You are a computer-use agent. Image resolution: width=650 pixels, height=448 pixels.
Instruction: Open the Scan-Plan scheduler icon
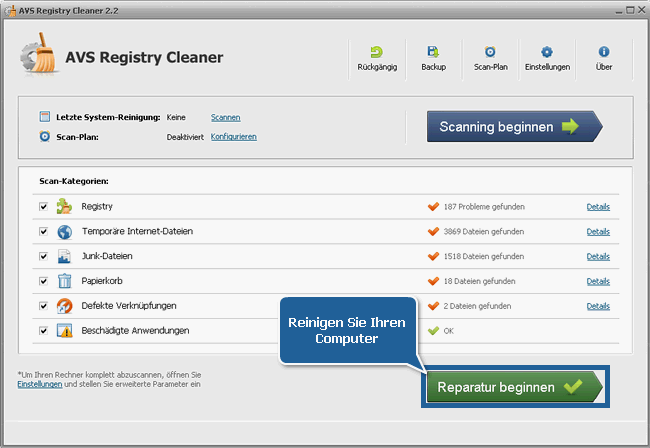(x=490, y=52)
